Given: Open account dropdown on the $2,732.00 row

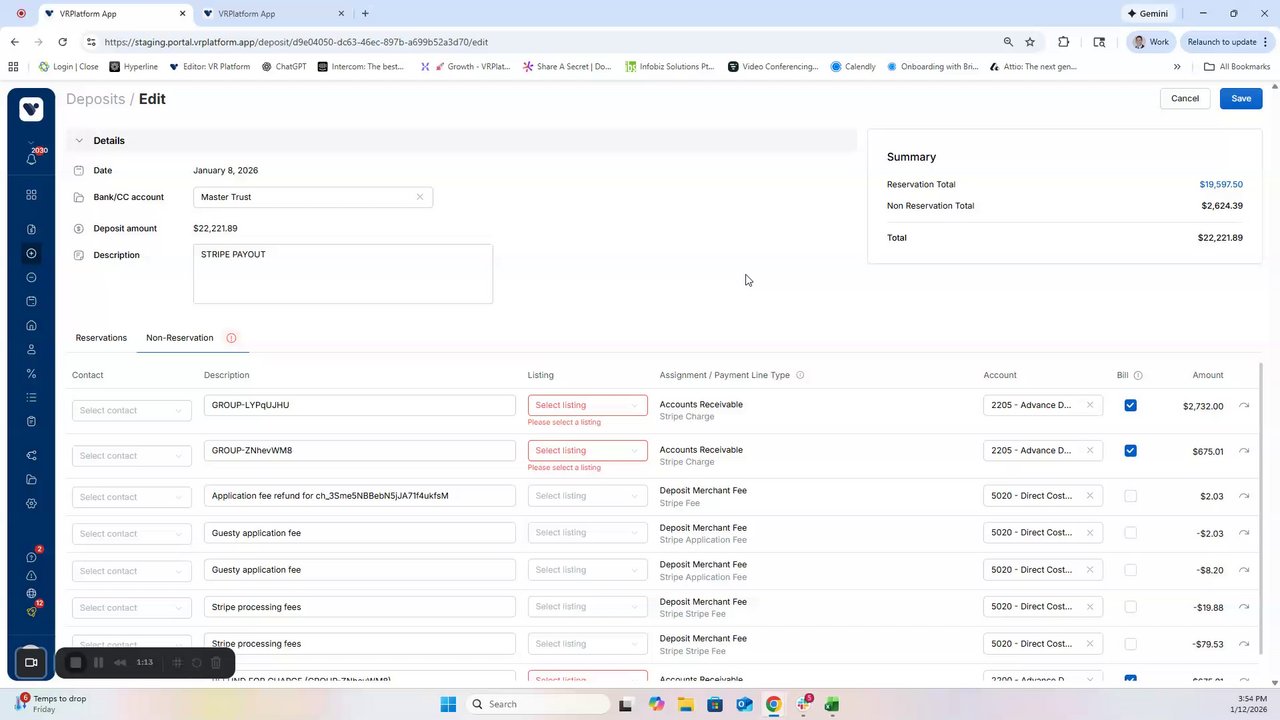Looking at the screenshot, I should pyautogui.click(x=1042, y=405).
